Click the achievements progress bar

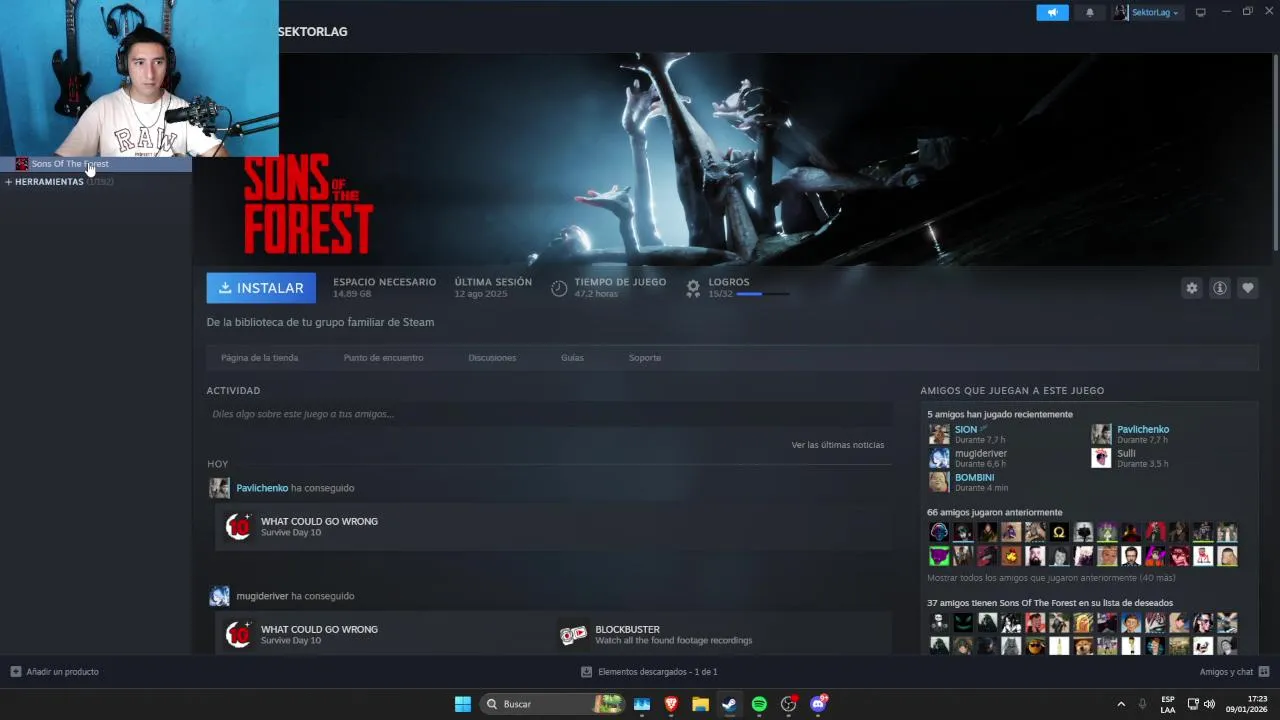coord(762,294)
